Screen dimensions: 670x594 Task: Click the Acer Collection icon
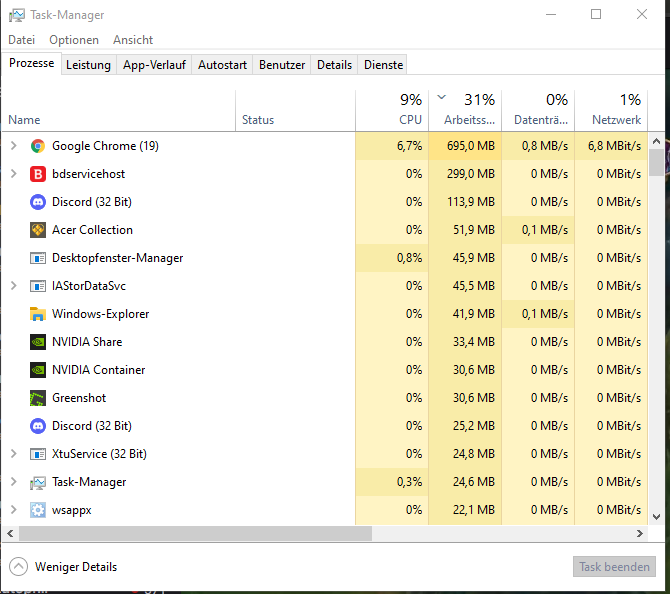click(x=38, y=230)
